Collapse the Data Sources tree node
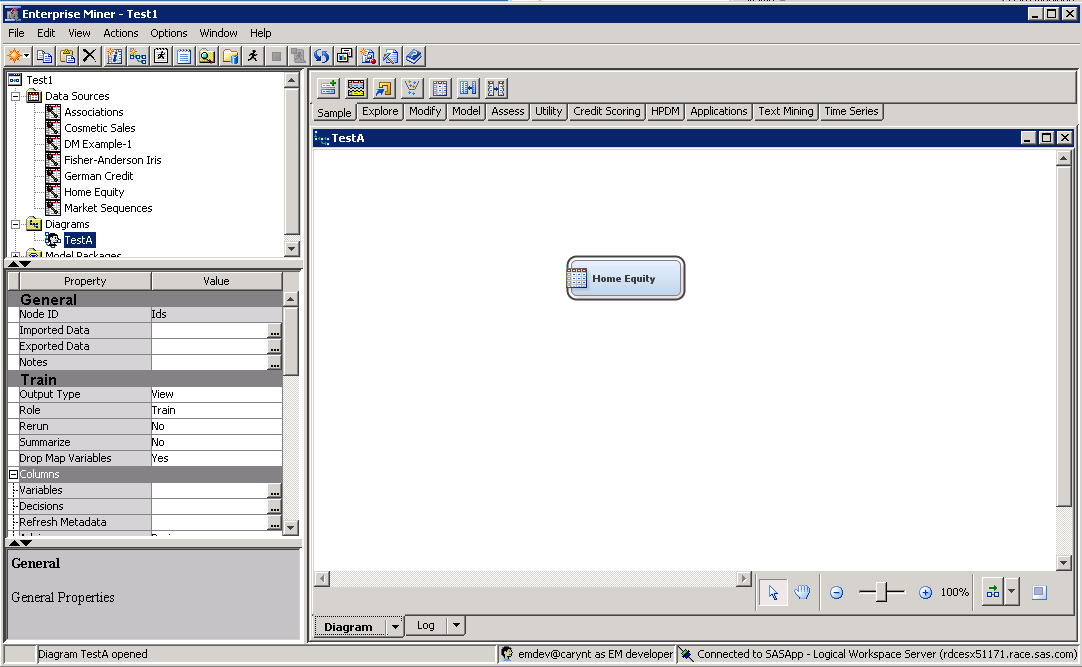 click(x=16, y=96)
